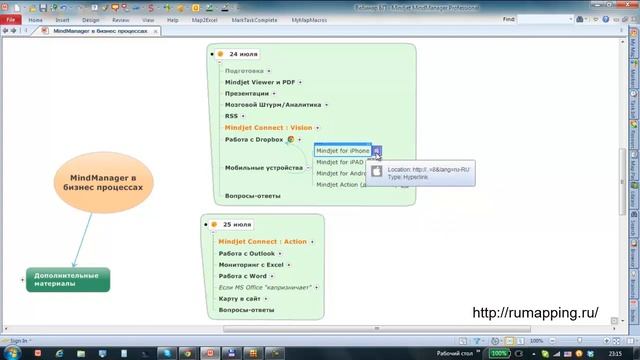Viewport: 640px width, 360px height.
Task: Open the File menu tab
Action: click(11, 20)
